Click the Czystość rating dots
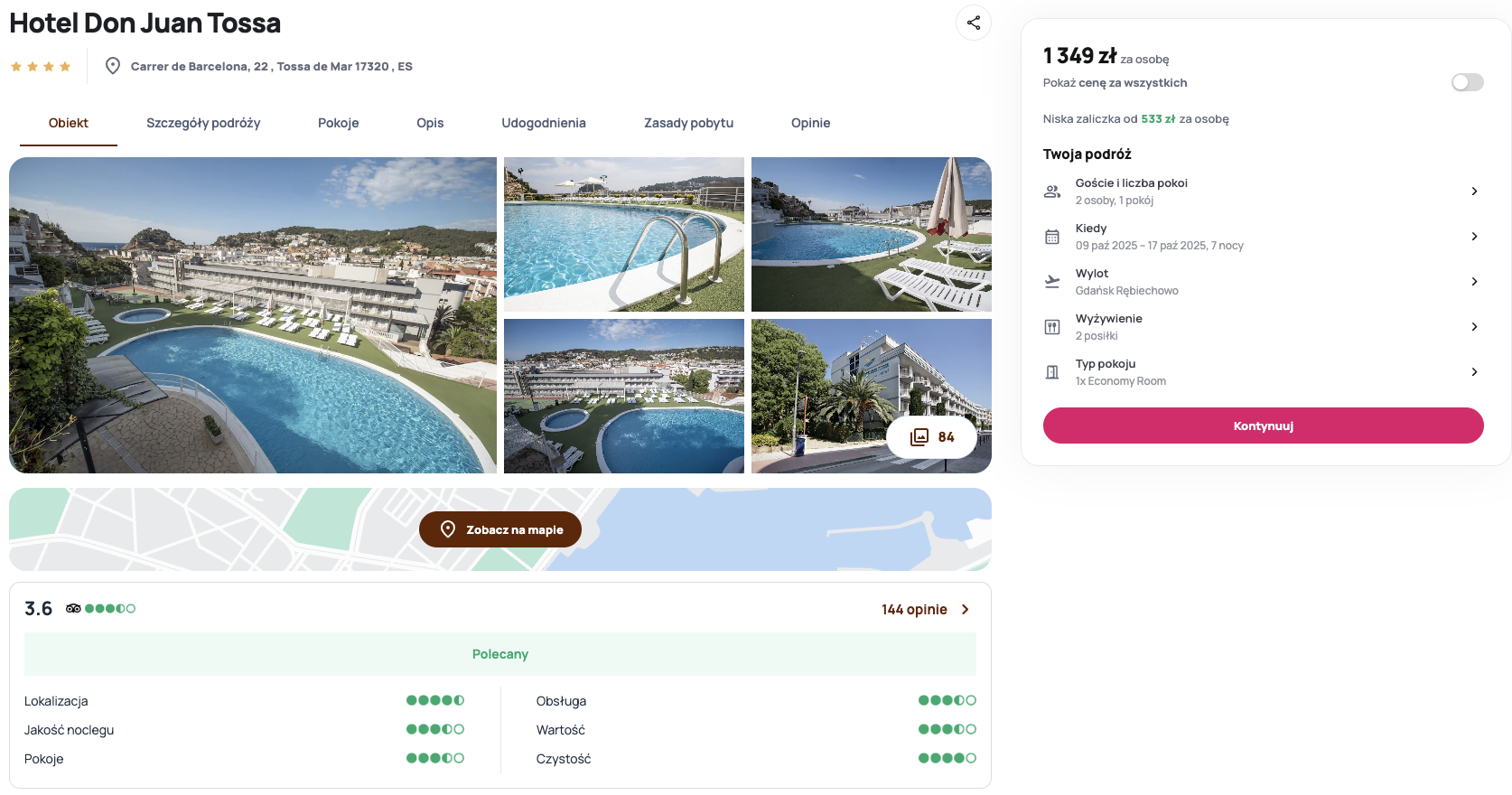This screenshot has width=1512, height=795. click(x=947, y=758)
